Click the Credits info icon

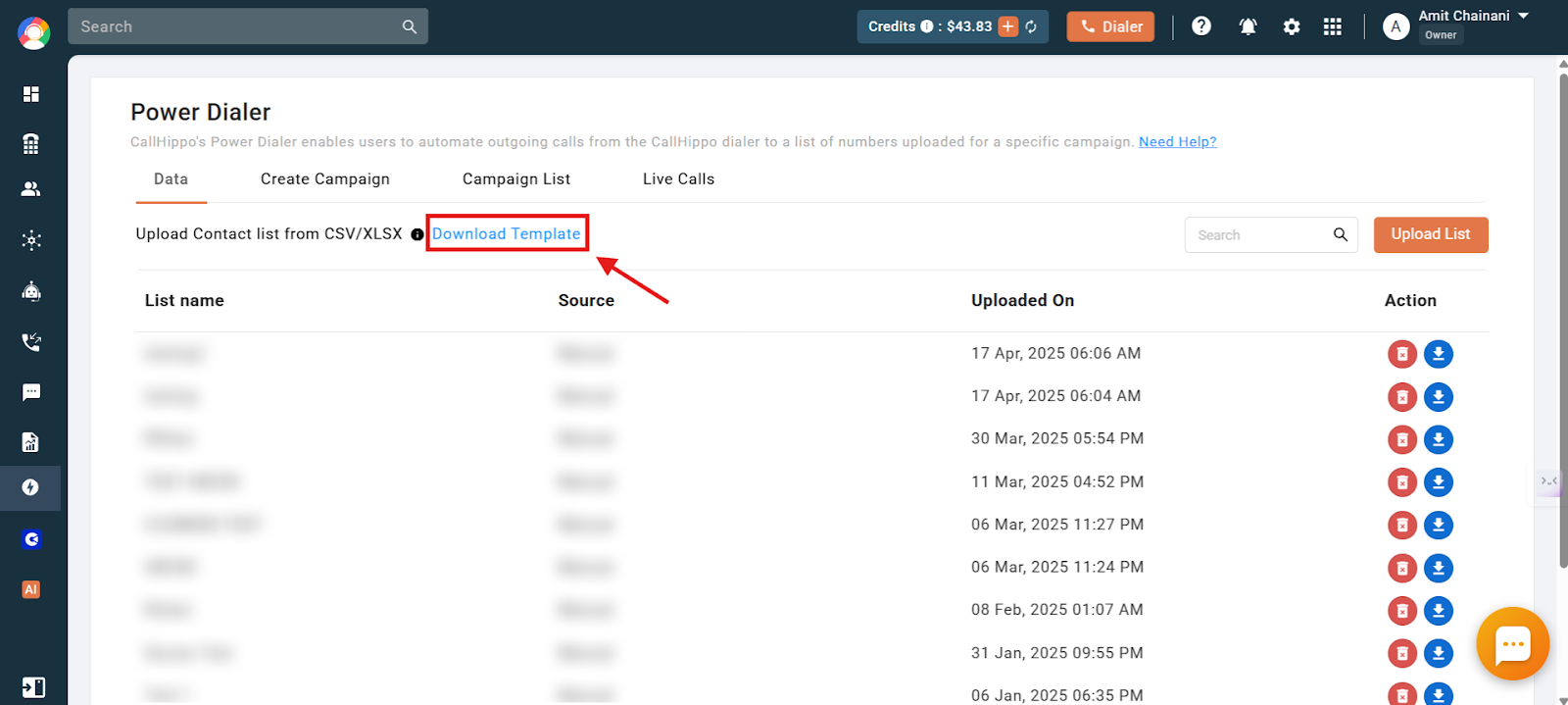(927, 26)
